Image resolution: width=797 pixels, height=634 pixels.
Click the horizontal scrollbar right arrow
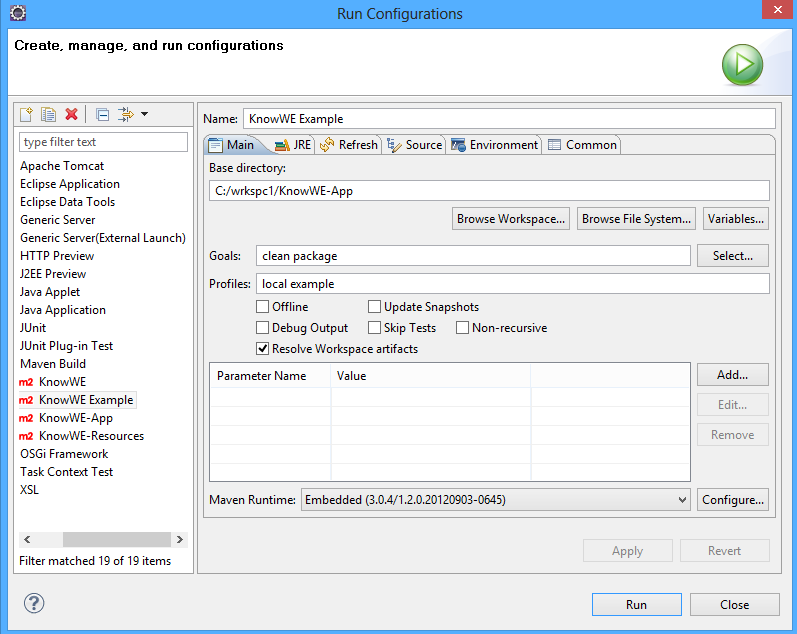coord(179,539)
